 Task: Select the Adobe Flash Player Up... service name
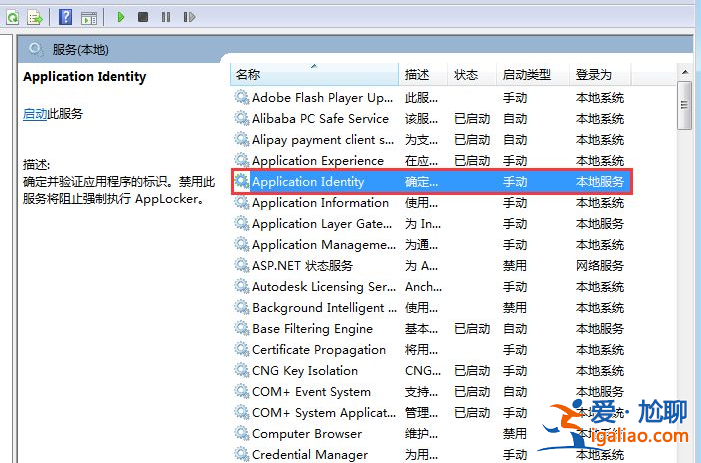pyautogui.click(x=322, y=97)
